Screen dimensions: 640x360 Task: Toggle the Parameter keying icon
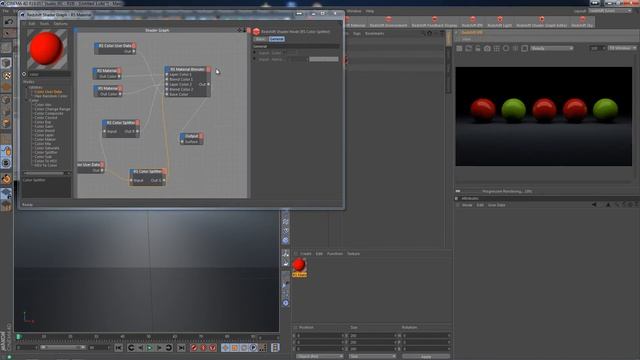tap(253, 348)
